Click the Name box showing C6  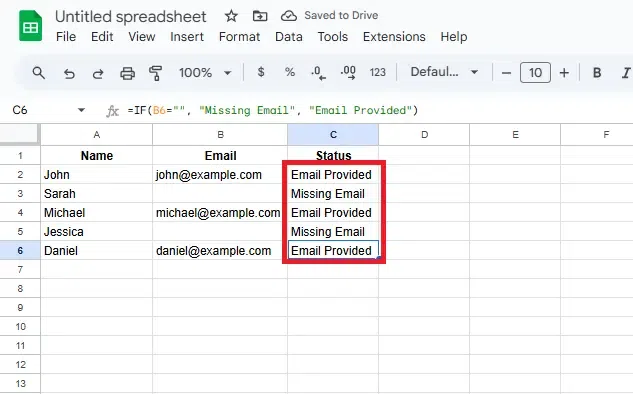[x=20, y=110]
